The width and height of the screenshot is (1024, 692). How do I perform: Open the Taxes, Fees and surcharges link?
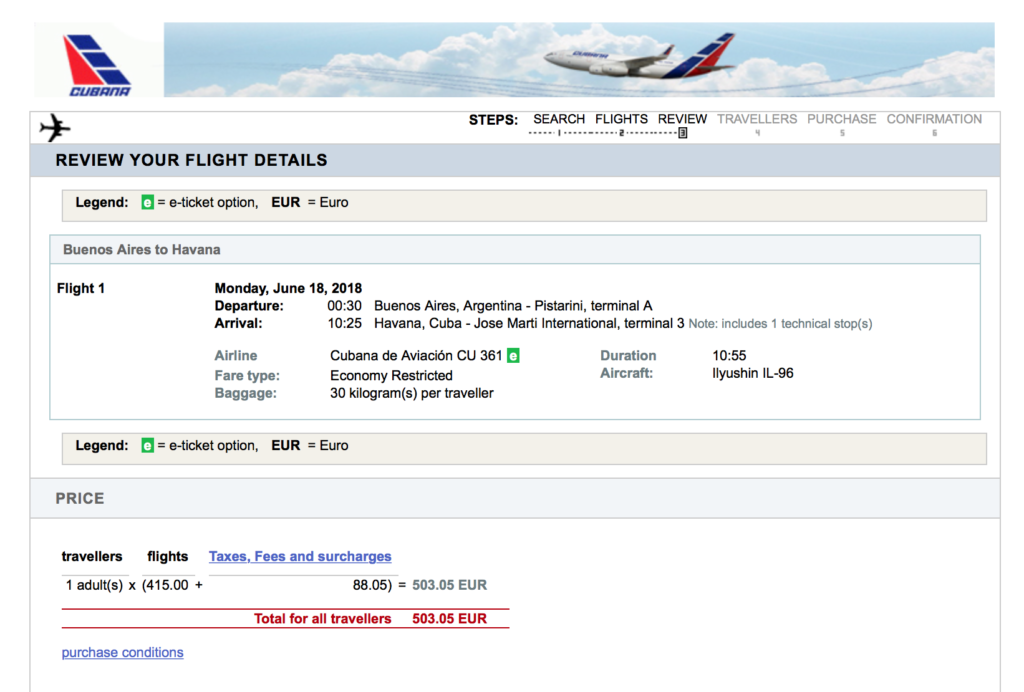[x=300, y=556]
